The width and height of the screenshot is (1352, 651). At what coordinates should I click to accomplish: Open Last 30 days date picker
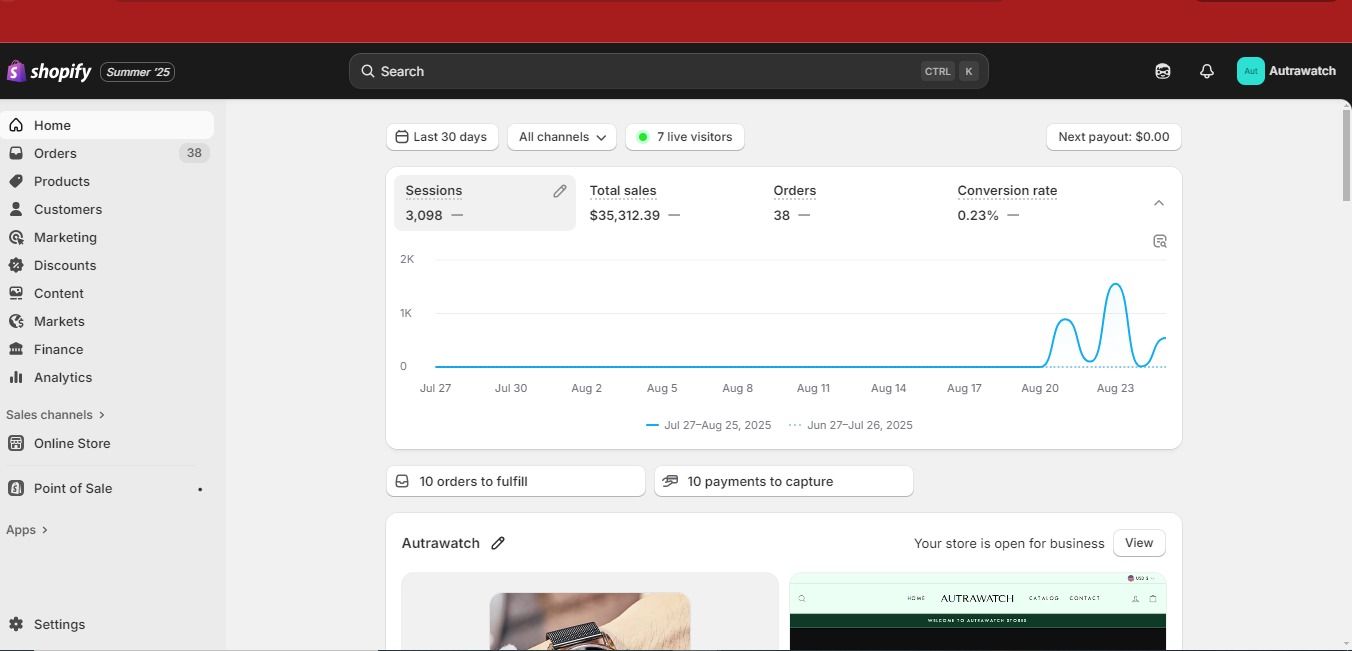[442, 137]
